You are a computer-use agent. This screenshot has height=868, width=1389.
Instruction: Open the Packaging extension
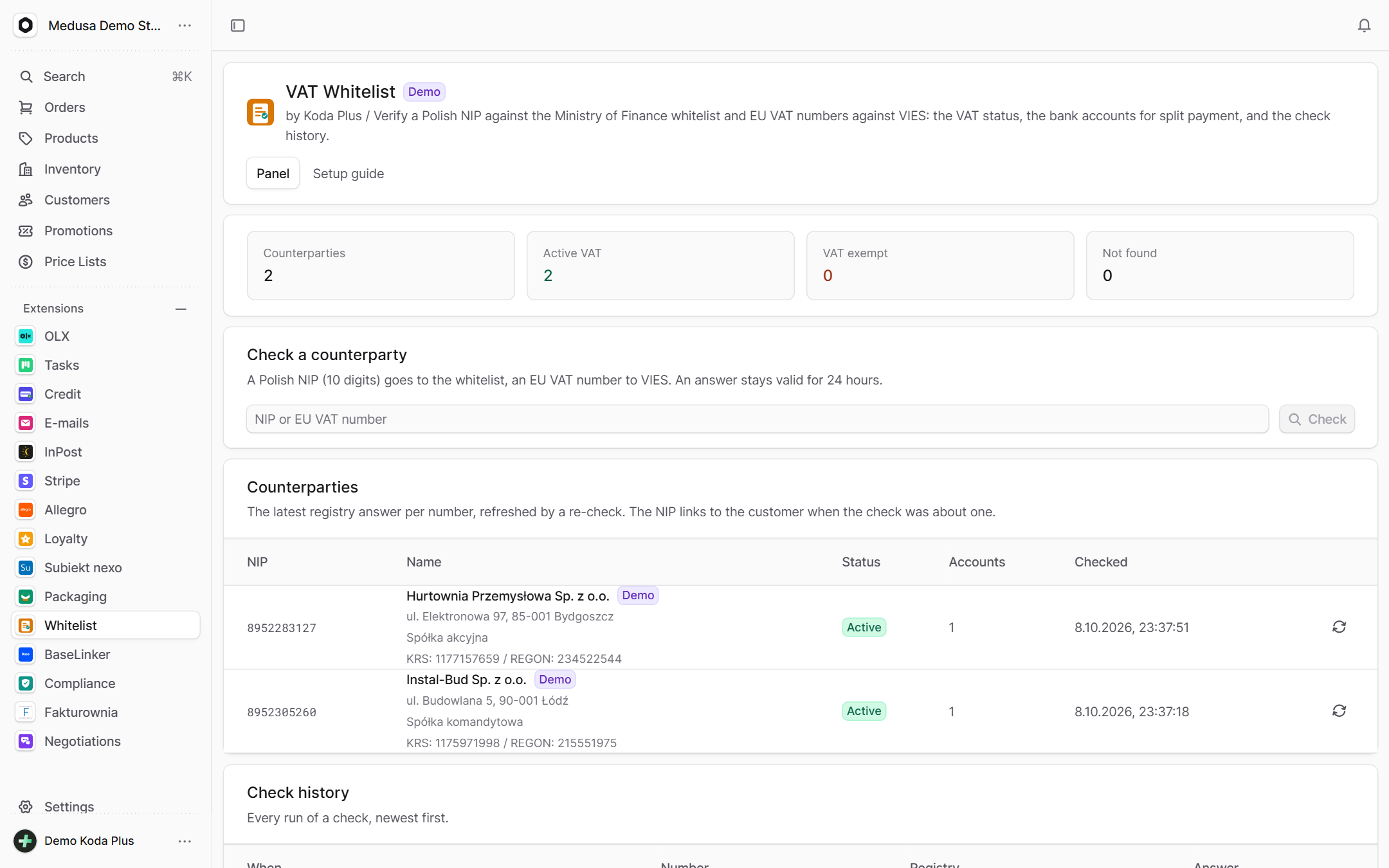pyautogui.click(x=106, y=597)
